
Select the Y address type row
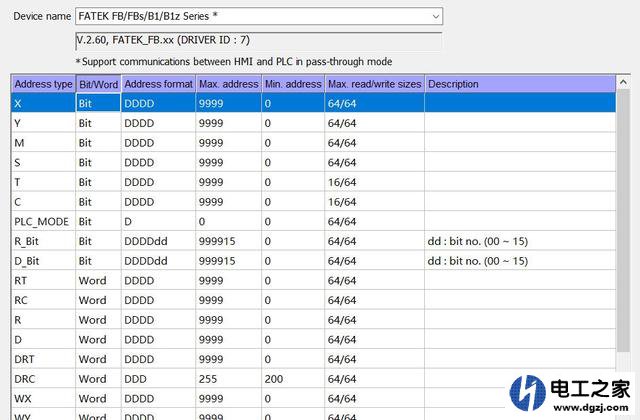pos(43,123)
